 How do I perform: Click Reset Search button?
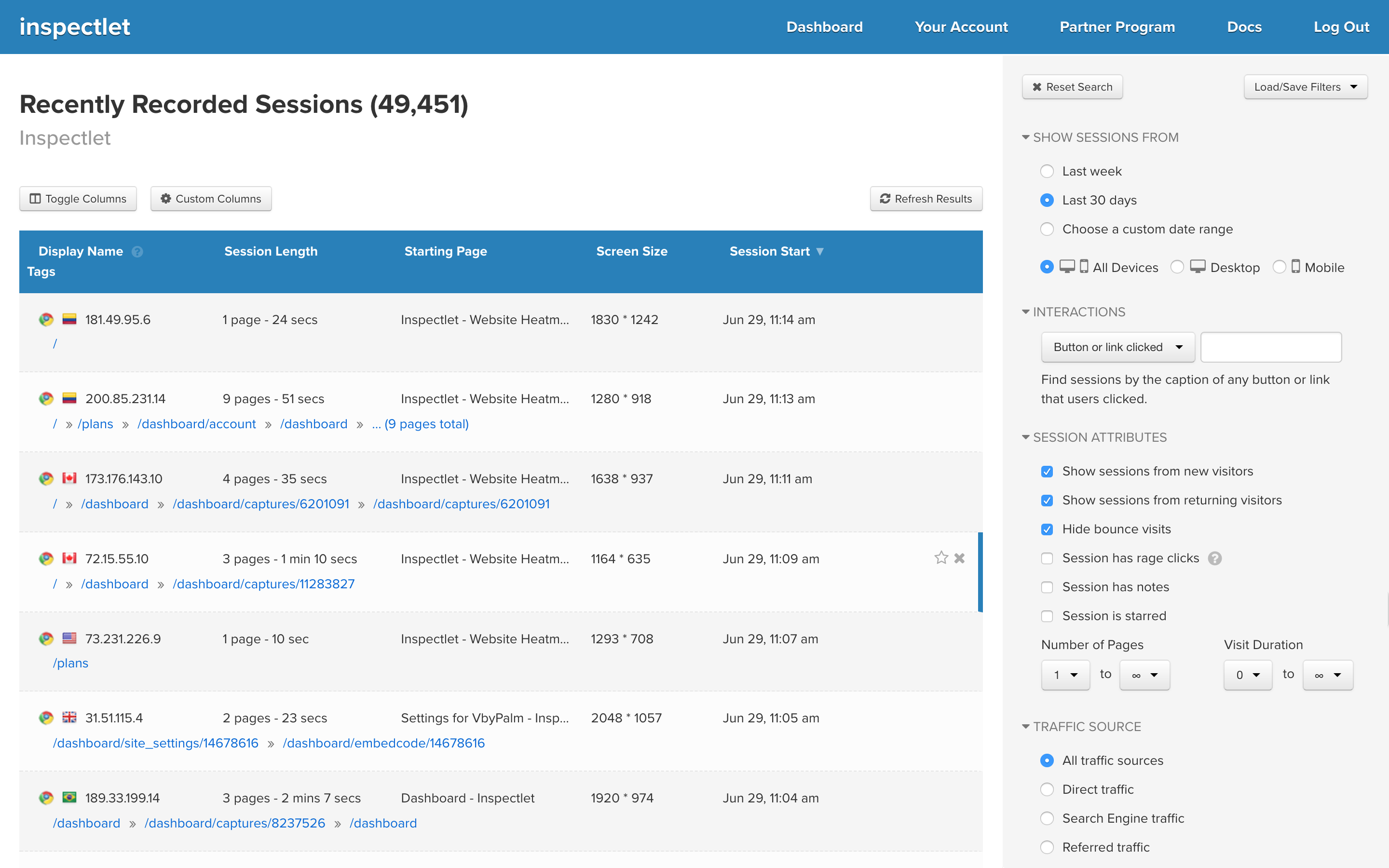click(1072, 87)
